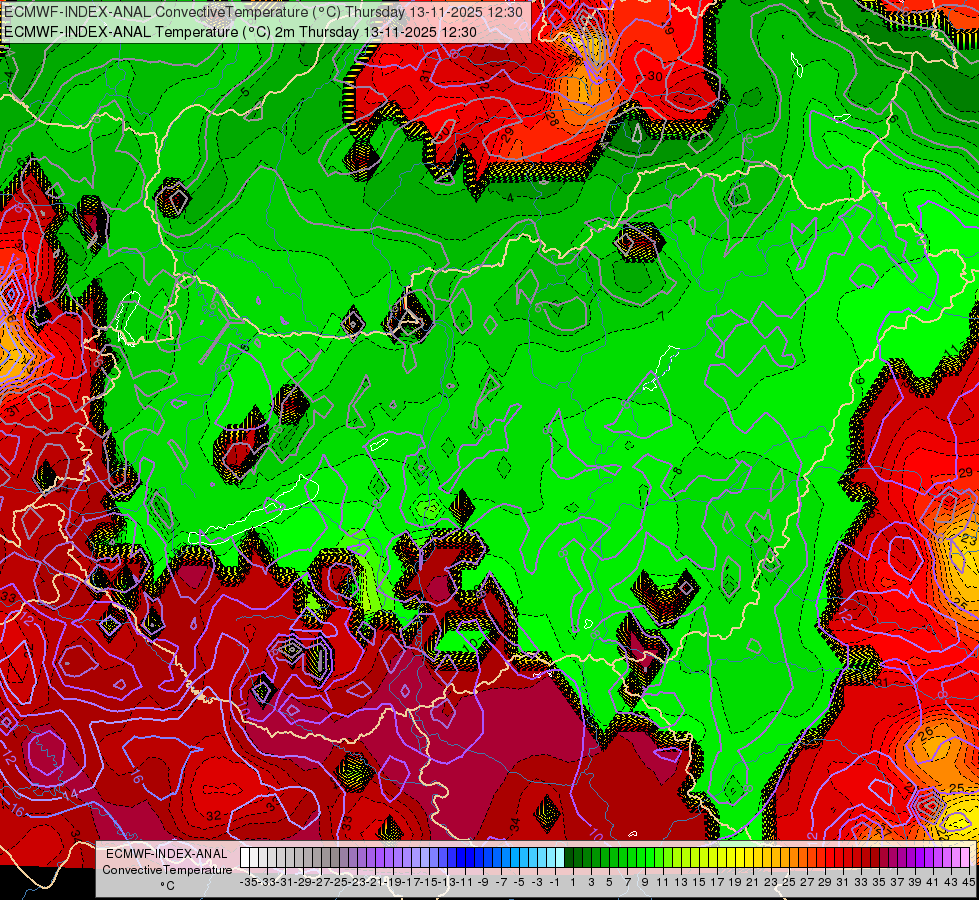This screenshot has height=900, width=979.
Task: Click the ConvectiveTemperature title line at top
Action: point(263,11)
